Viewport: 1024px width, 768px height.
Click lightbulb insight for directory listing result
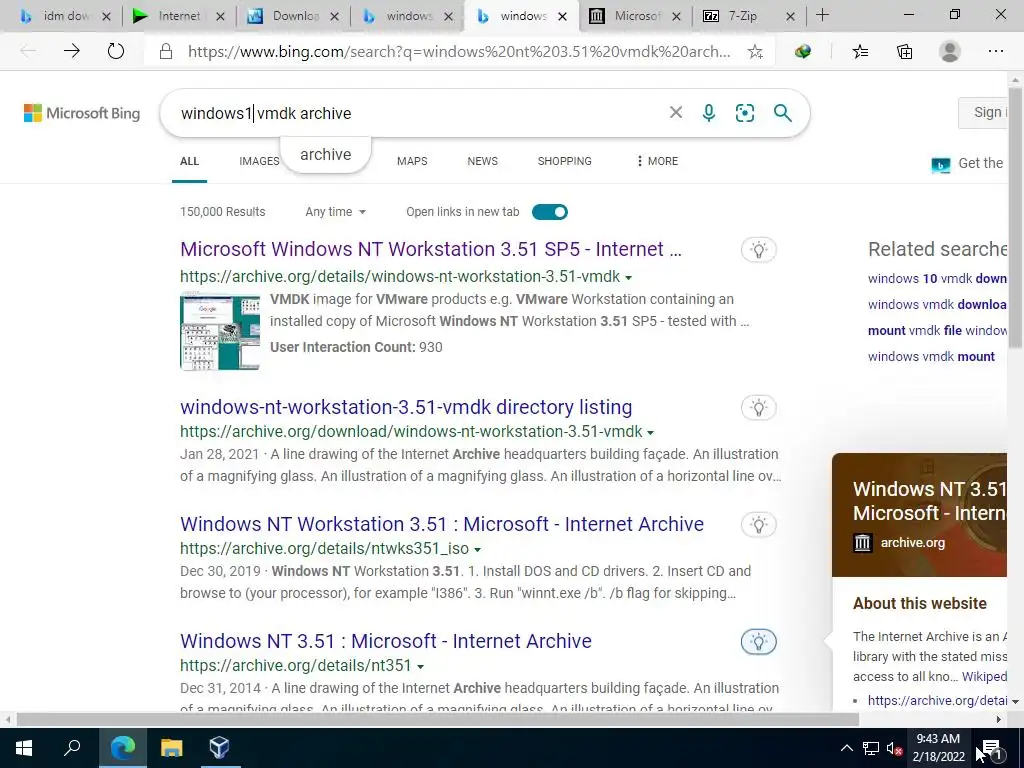(x=758, y=408)
